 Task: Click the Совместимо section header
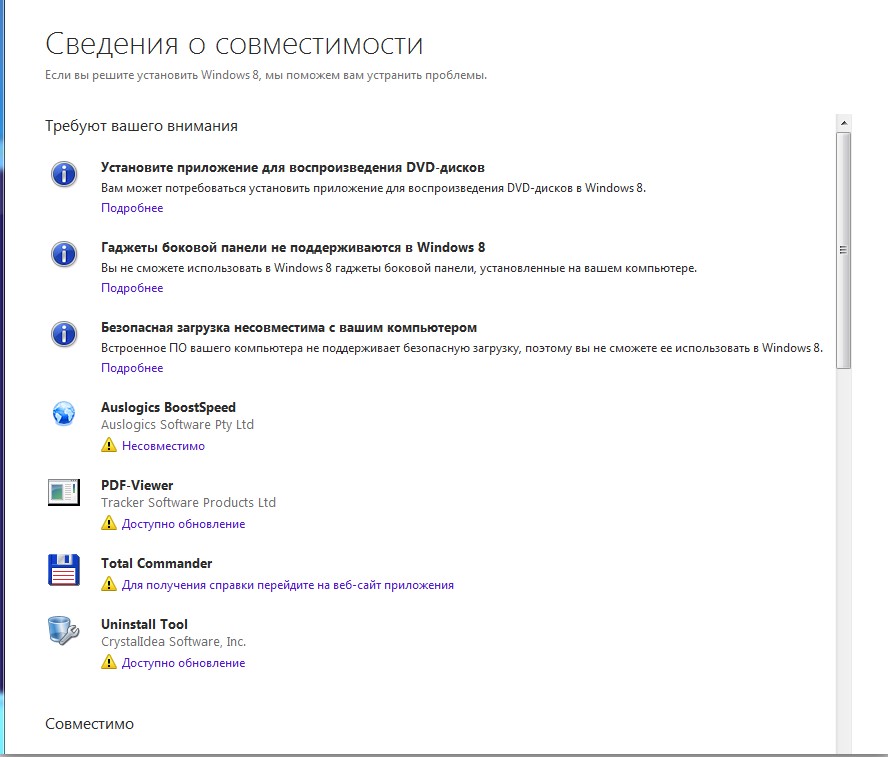pyautogui.click(x=89, y=724)
